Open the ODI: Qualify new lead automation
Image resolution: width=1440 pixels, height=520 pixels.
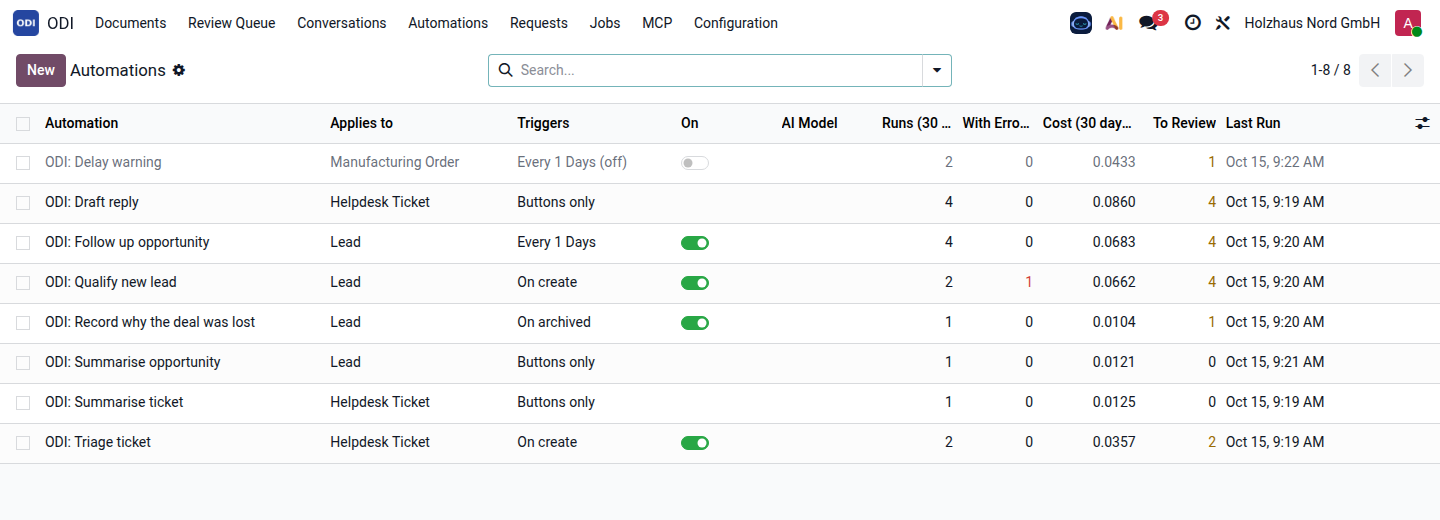pyautogui.click(x=111, y=282)
